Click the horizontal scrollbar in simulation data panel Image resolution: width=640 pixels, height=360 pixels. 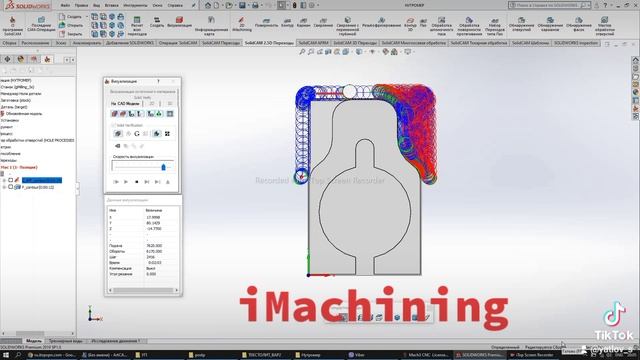(143, 290)
